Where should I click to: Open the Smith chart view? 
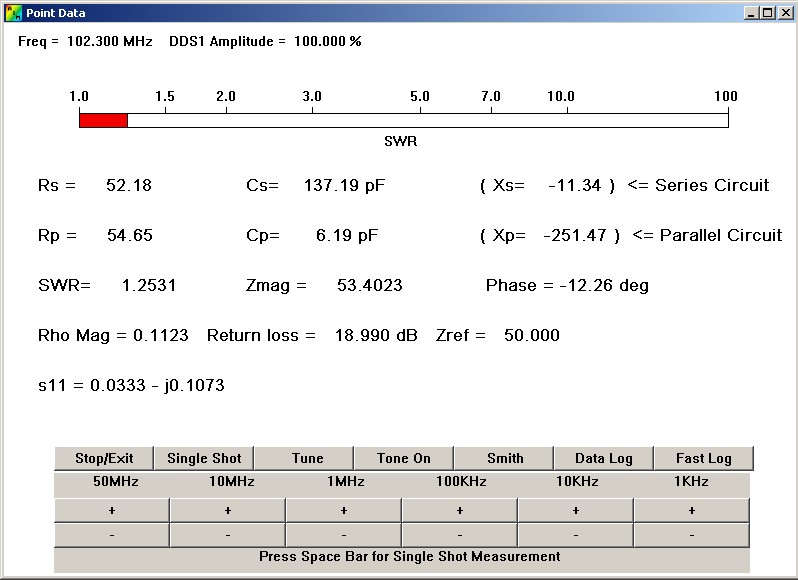coord(504,458)
